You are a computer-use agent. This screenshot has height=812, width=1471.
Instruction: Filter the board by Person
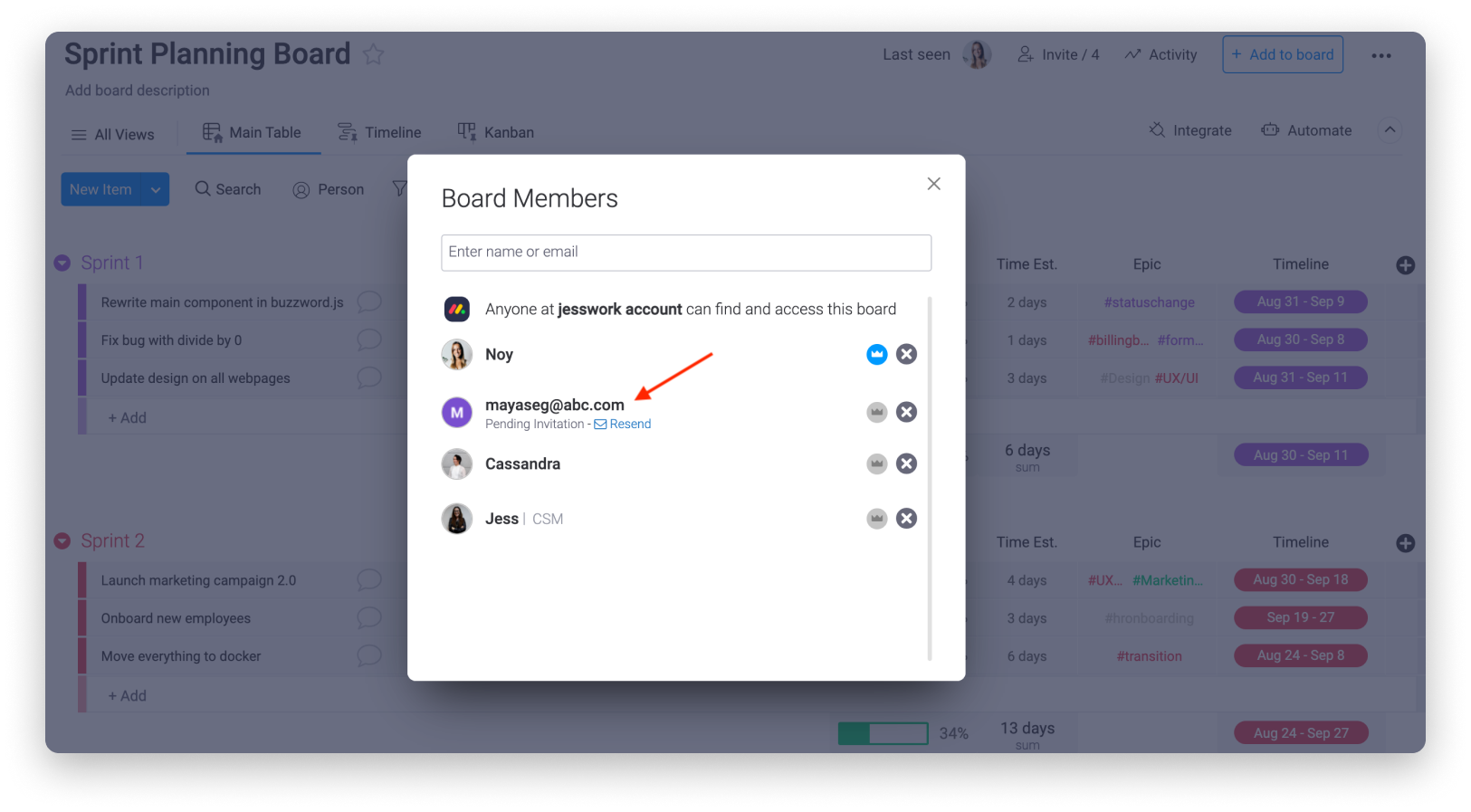click(x=329, y=189)
